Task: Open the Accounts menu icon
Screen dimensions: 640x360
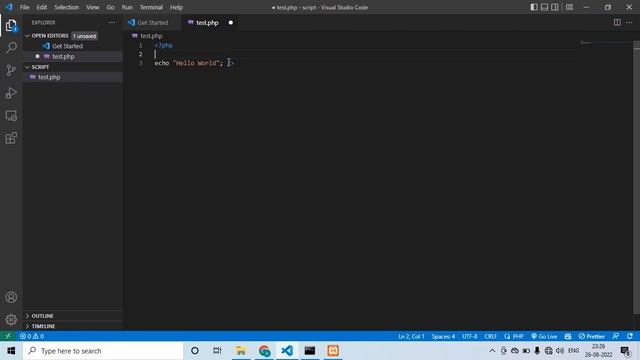Action: [11, 297]
